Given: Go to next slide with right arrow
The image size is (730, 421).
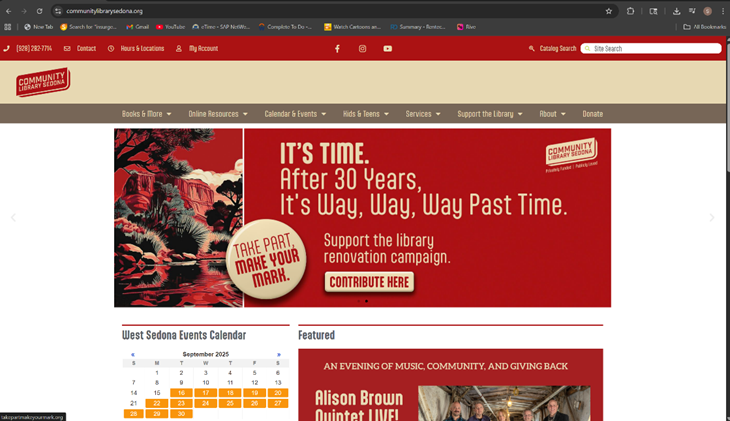Looking at the screenshot, I should (x=712, y=217).
